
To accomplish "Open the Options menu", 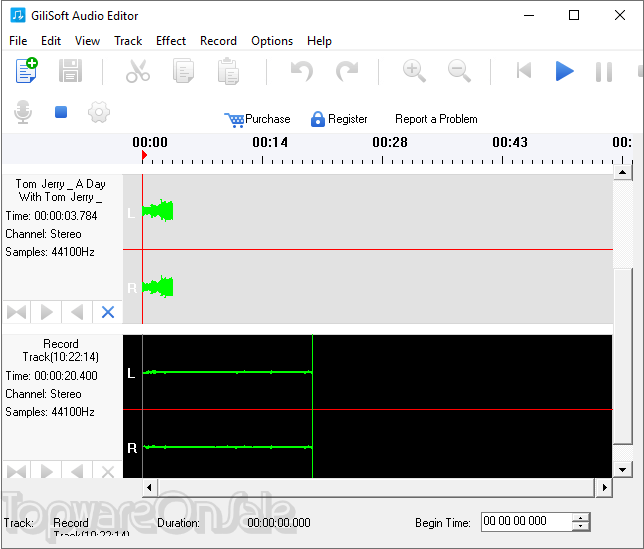I will 272,41.
